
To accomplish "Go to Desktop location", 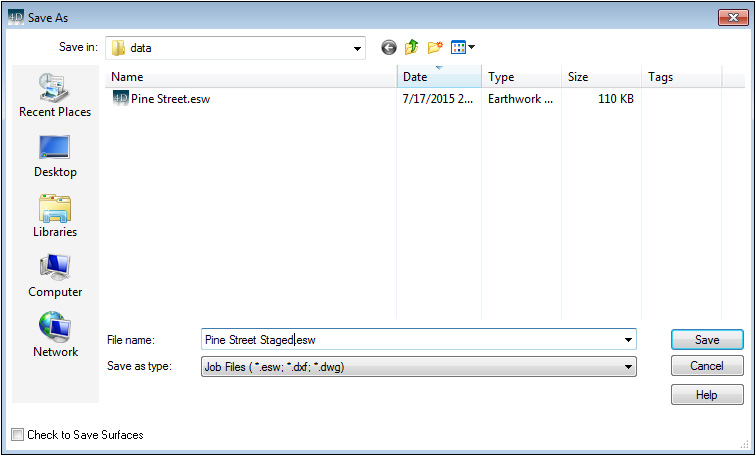I will point(55,156).
